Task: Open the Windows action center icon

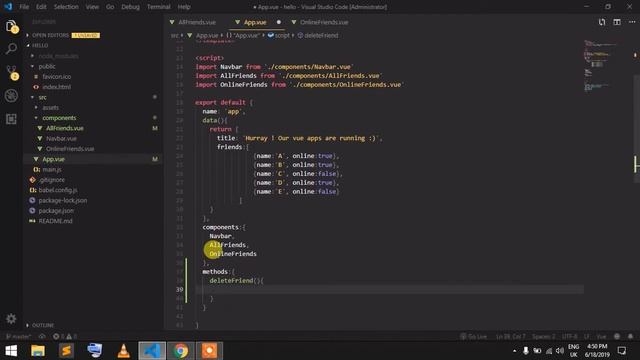Action: (x=622, y=351)
